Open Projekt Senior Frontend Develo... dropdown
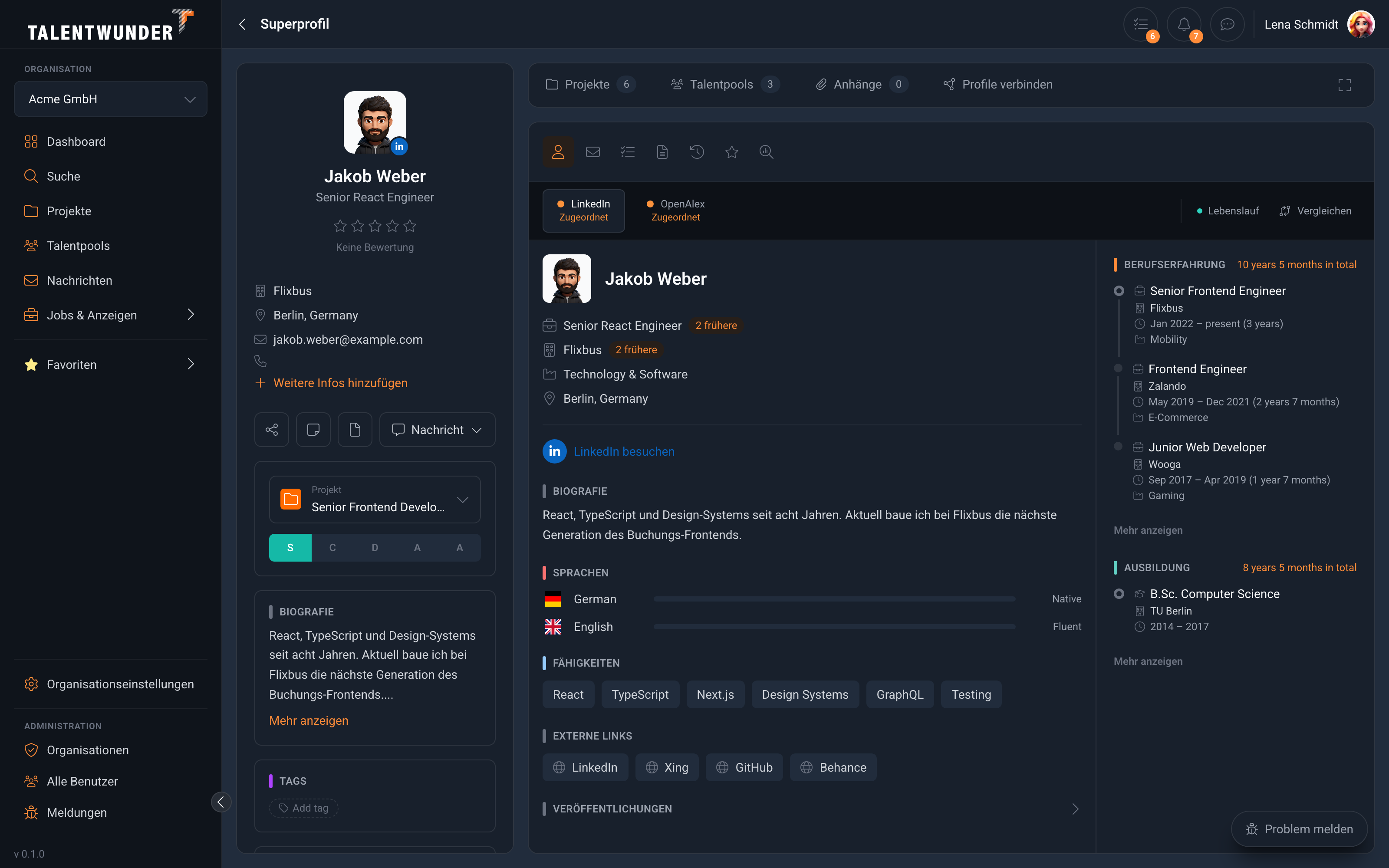The width and height of the screenshot is (1389, 868). coord(375,500)
